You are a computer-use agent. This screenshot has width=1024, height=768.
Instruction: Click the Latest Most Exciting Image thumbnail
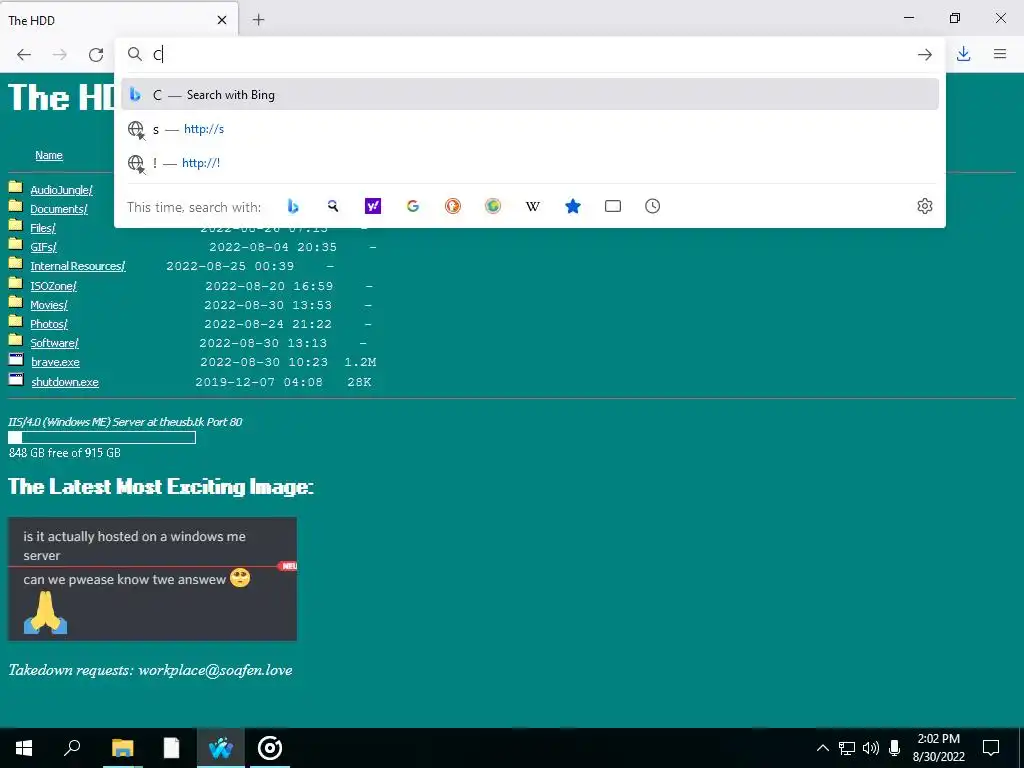coord(152,579)
